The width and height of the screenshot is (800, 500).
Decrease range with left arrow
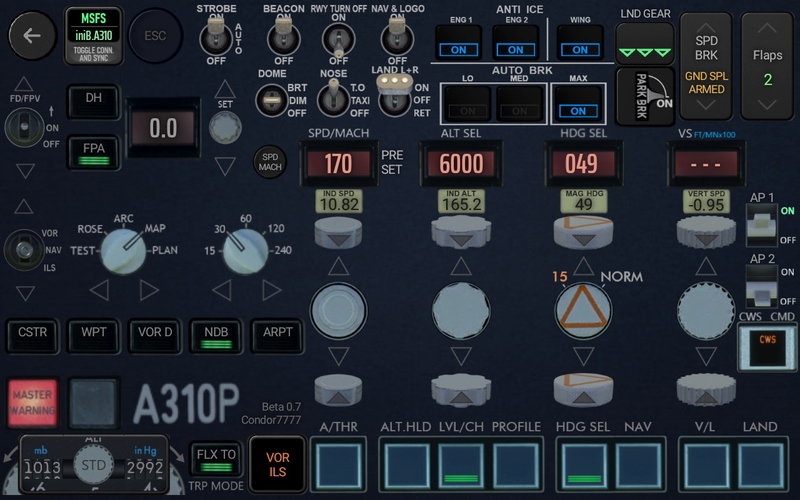tap(221, 290)
